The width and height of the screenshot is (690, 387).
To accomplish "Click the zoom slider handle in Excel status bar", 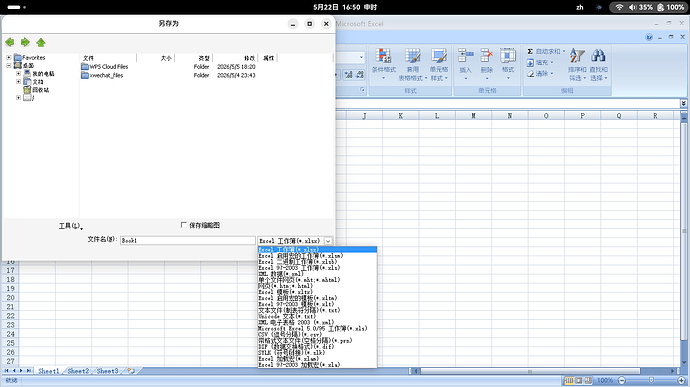I will pyautogui.click(x=651, y=380).
